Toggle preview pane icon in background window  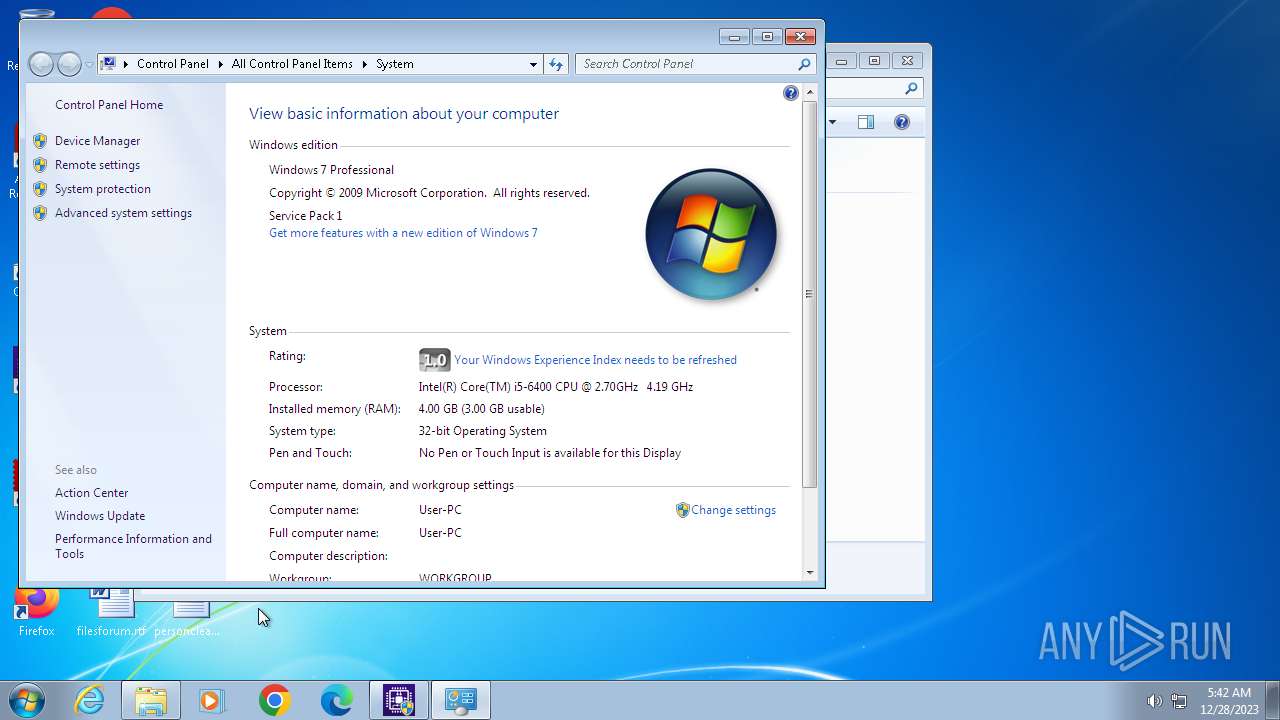[866, 122]
